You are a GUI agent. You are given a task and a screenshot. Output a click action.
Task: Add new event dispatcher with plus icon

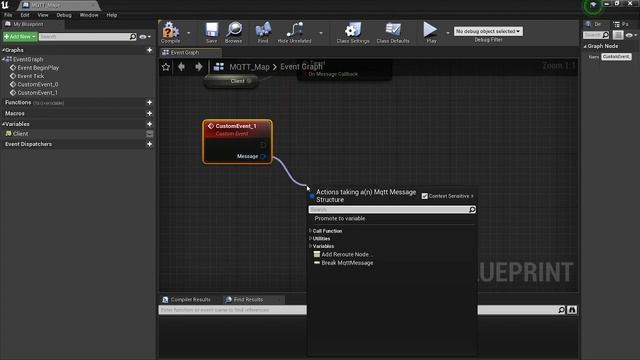[x=149, y=144]
